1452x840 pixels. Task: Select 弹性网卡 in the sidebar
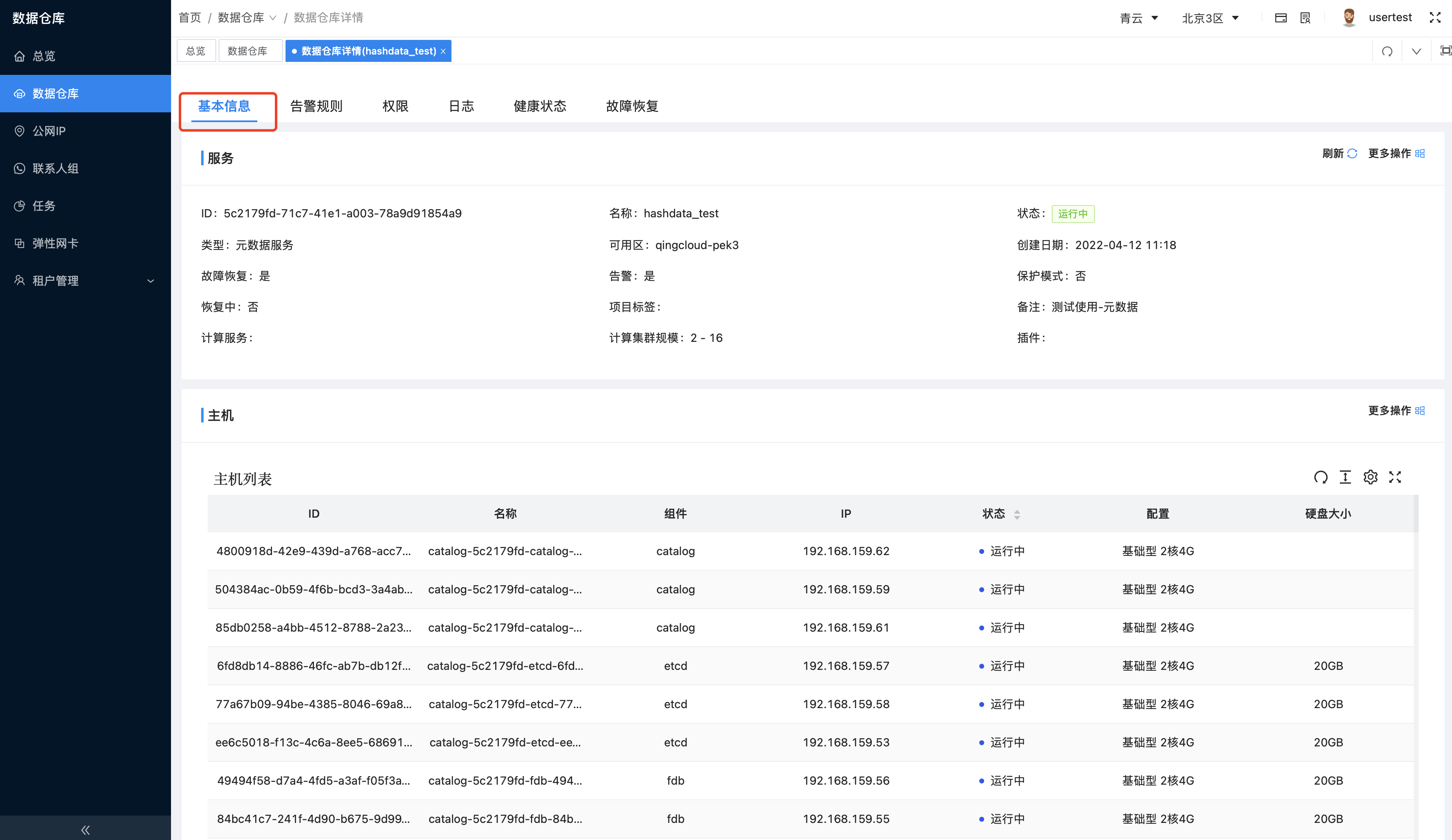[55, 243]
